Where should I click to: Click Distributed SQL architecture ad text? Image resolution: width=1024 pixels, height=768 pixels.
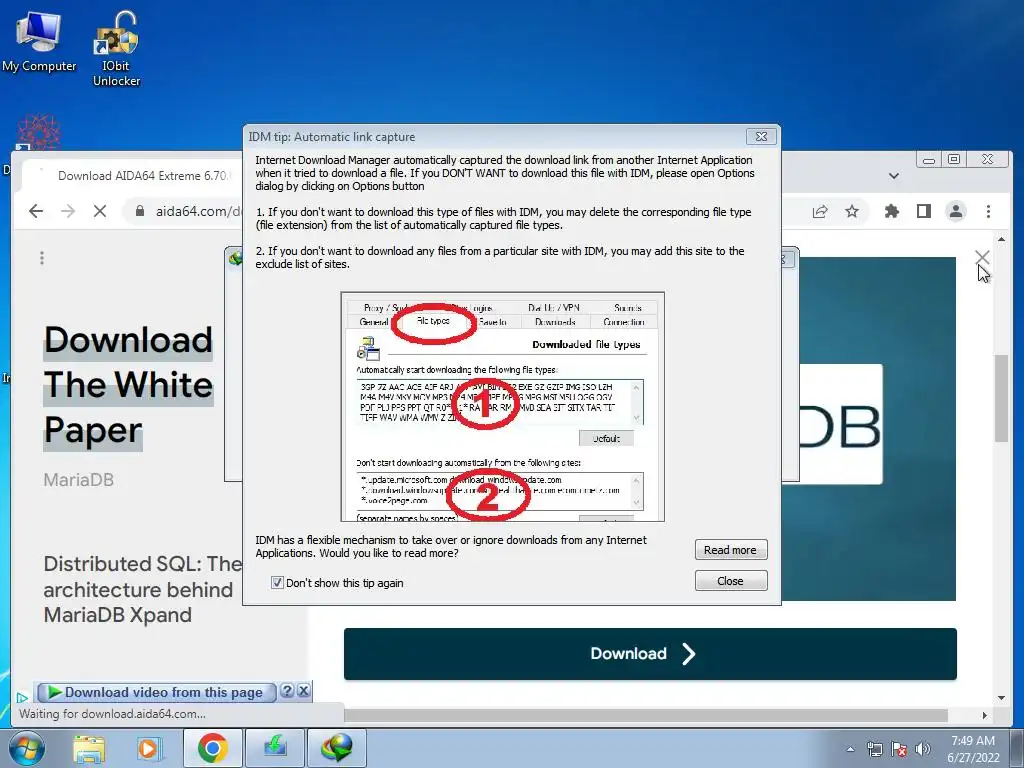click(142, 589)
